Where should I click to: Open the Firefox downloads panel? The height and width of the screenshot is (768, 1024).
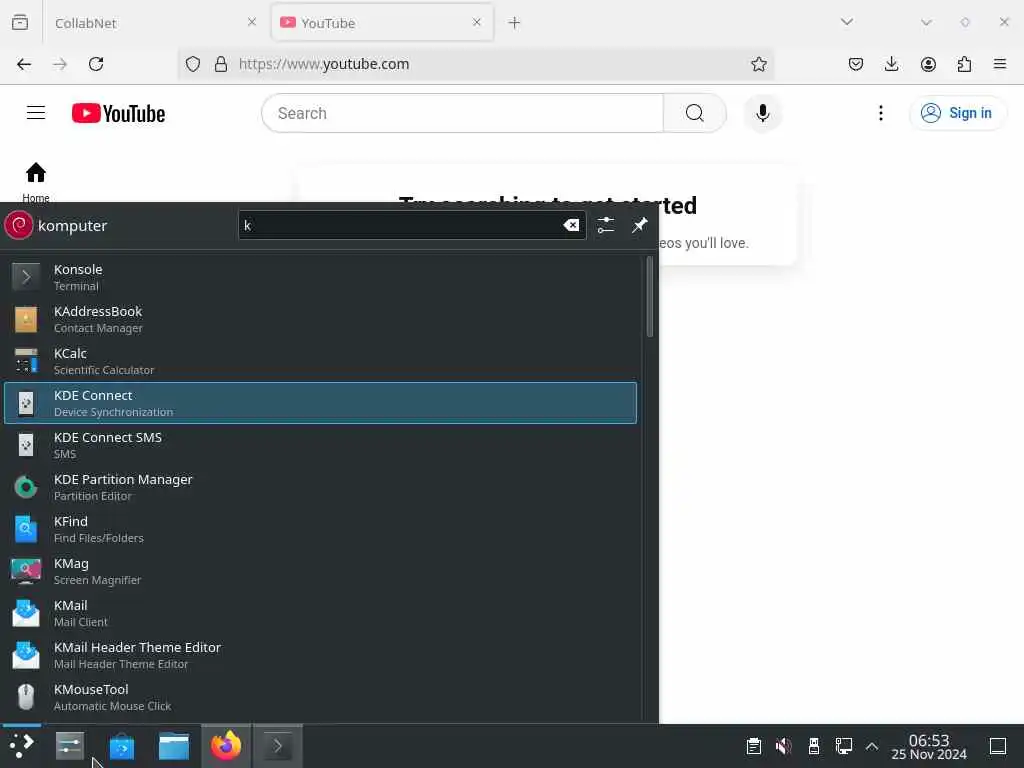coord(891,64)
